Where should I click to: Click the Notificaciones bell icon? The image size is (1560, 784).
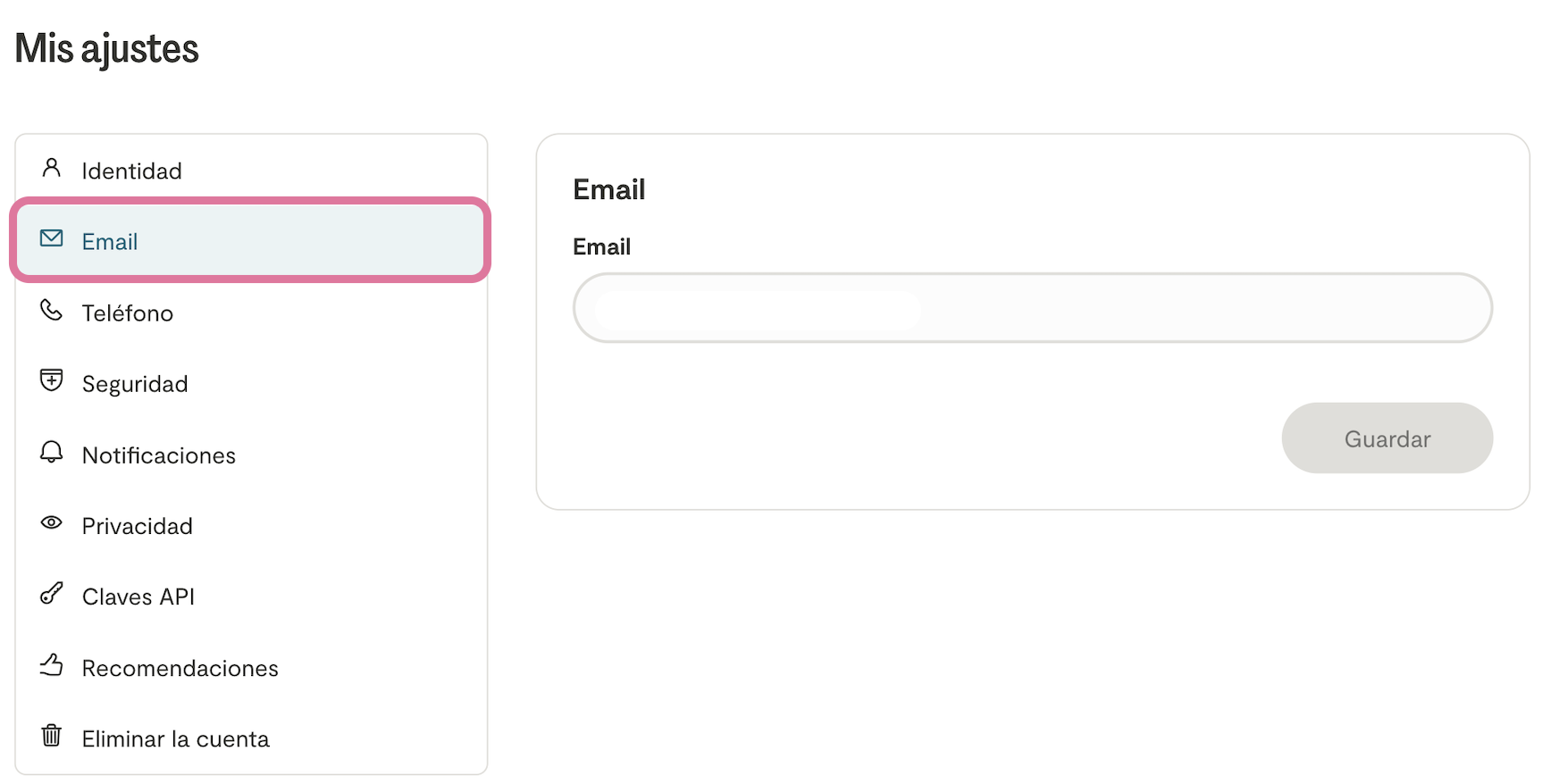click(x=52, y=452)
